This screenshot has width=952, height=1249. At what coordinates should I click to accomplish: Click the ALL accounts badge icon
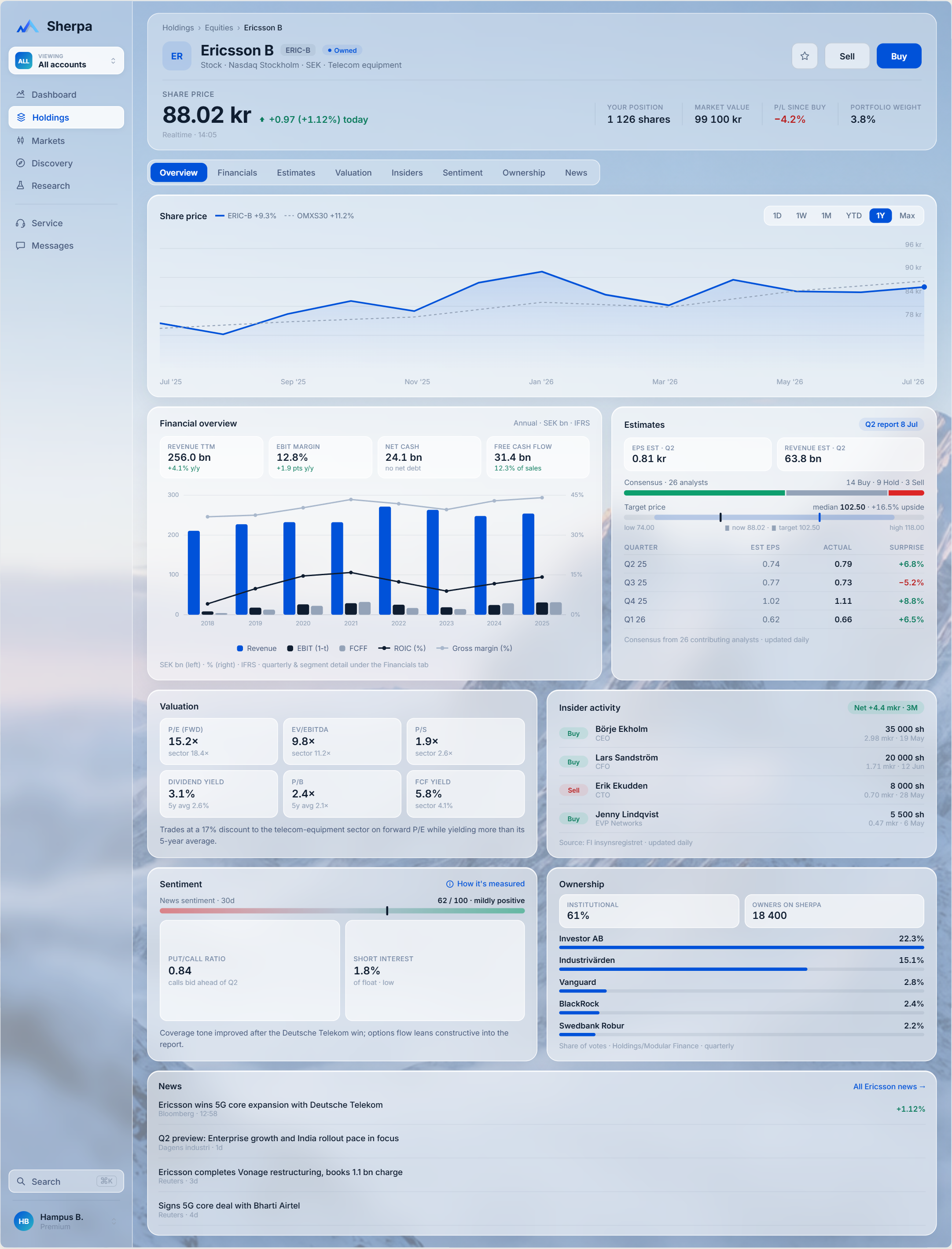[24, 61]
